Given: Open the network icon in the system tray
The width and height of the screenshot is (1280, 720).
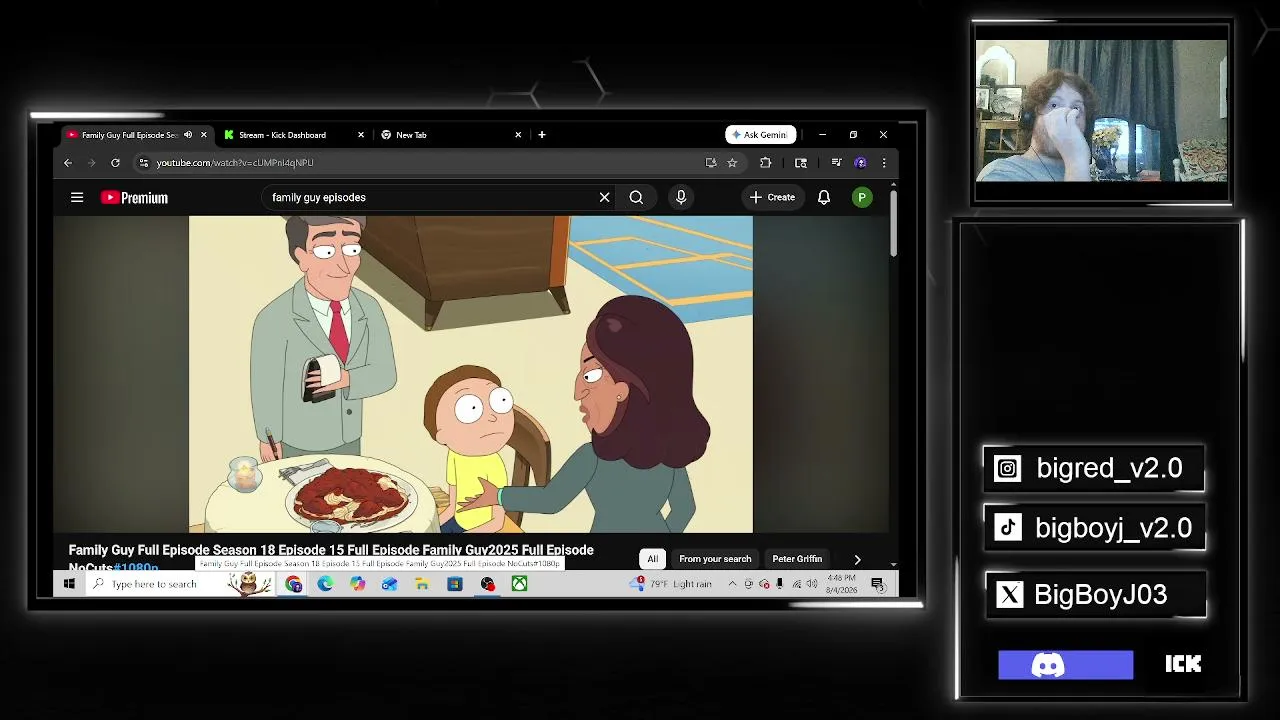Looking at the screenshot, I should (796, 584).
